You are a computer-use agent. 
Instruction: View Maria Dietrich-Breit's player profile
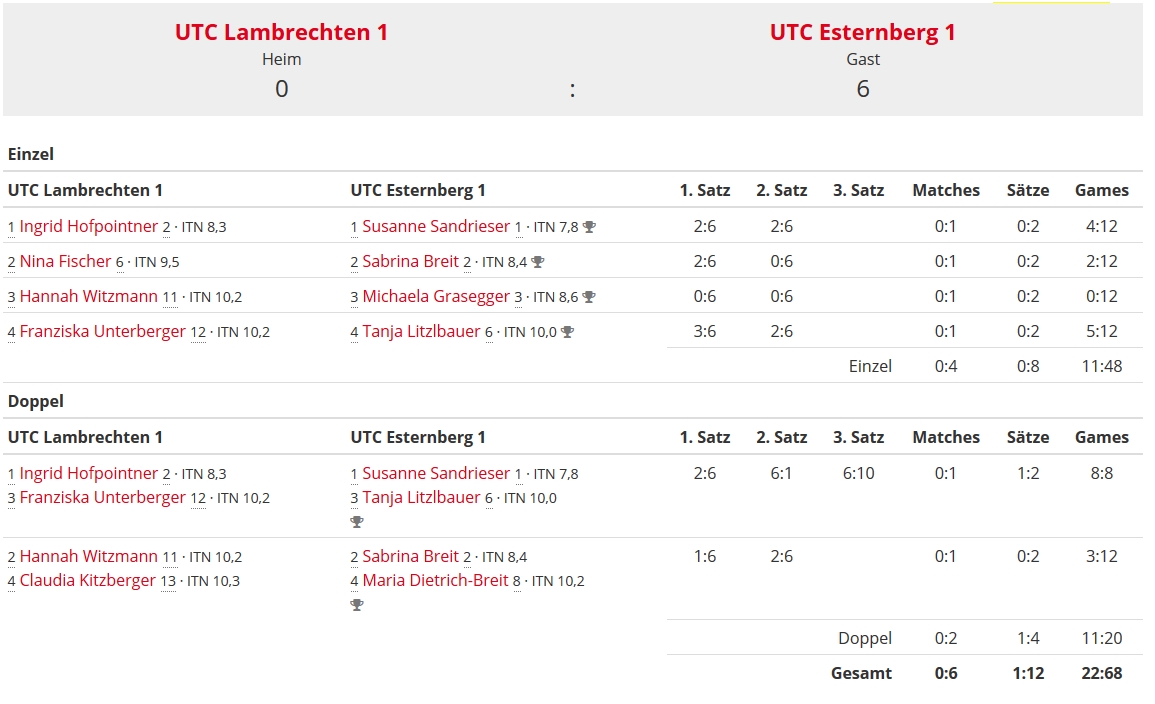coord(435,580)
